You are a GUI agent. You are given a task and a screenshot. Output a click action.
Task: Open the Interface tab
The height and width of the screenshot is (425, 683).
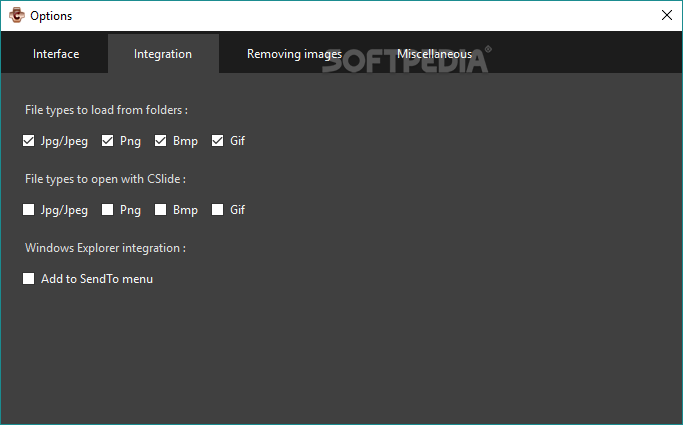point(56,54)
